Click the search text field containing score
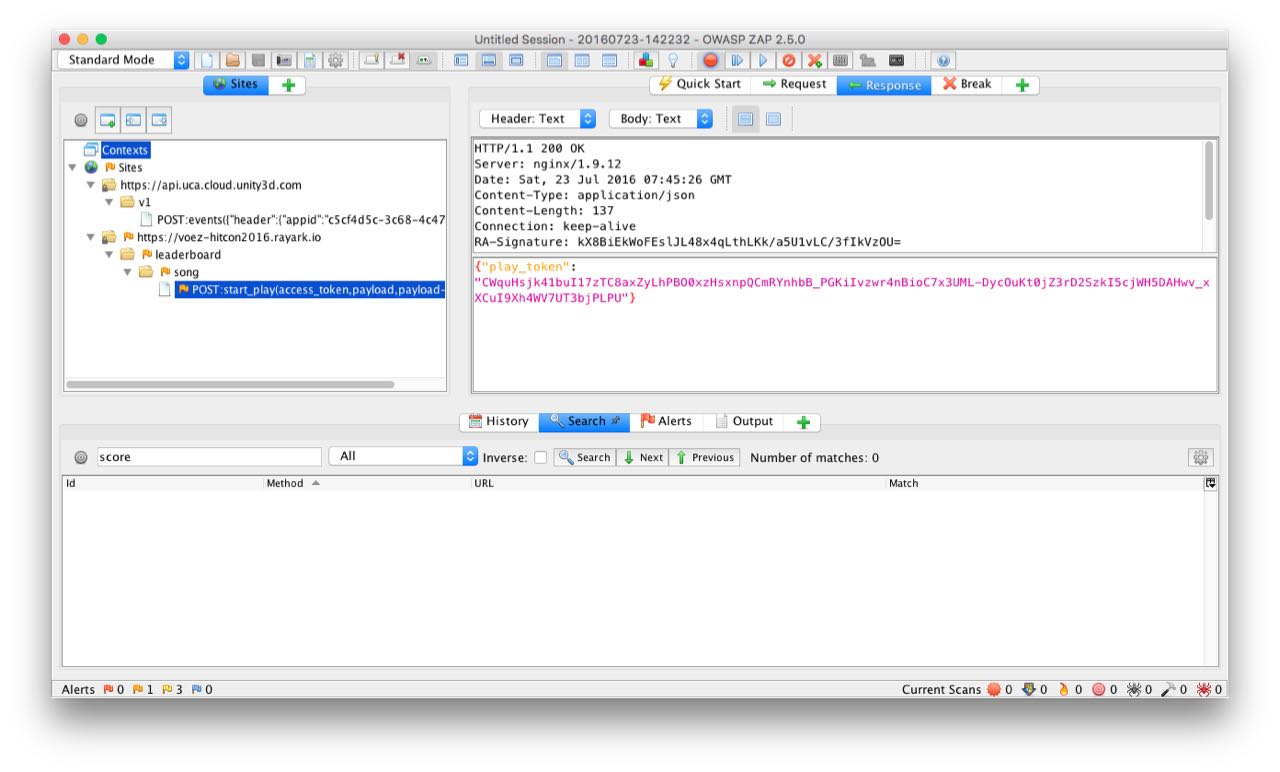The image size is (1280, 772). [195, 457]
